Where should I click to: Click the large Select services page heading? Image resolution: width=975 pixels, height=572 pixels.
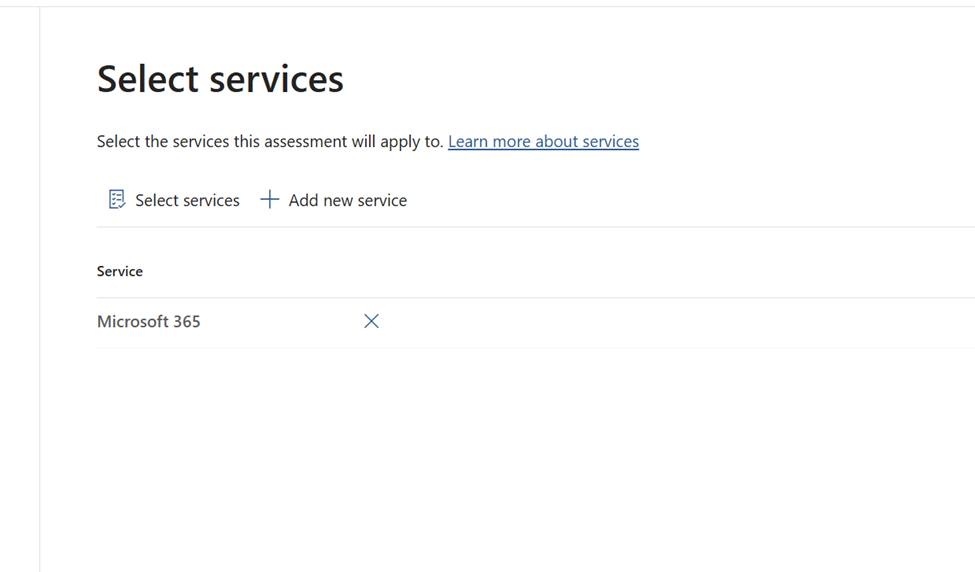tap(220, 79)
